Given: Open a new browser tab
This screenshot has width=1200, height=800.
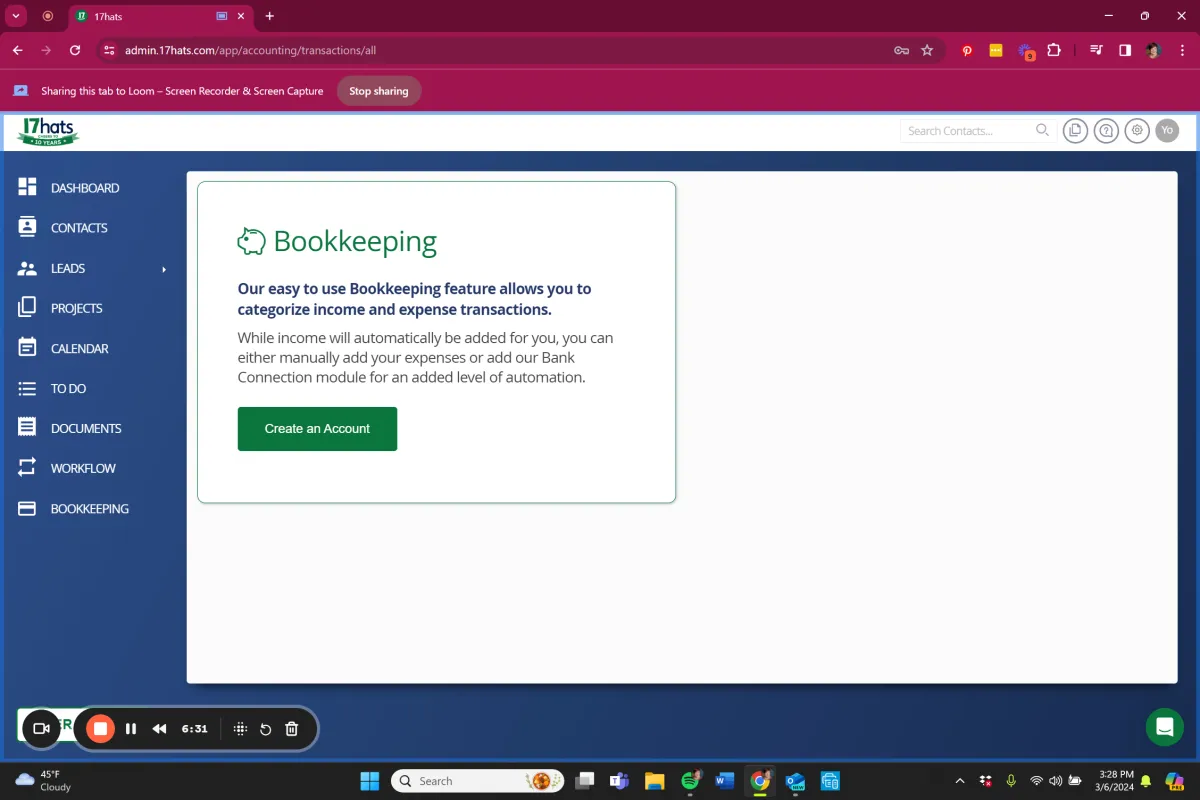Looking at the screenshot, I should (269, 16).
